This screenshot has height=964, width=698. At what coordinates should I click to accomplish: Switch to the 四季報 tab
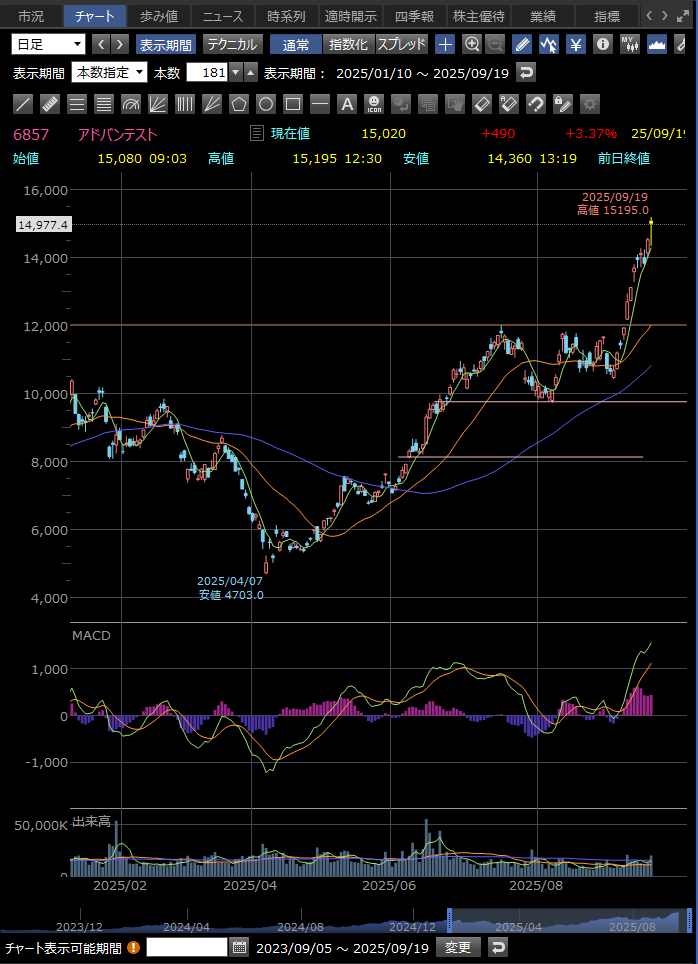pos(414,16)
